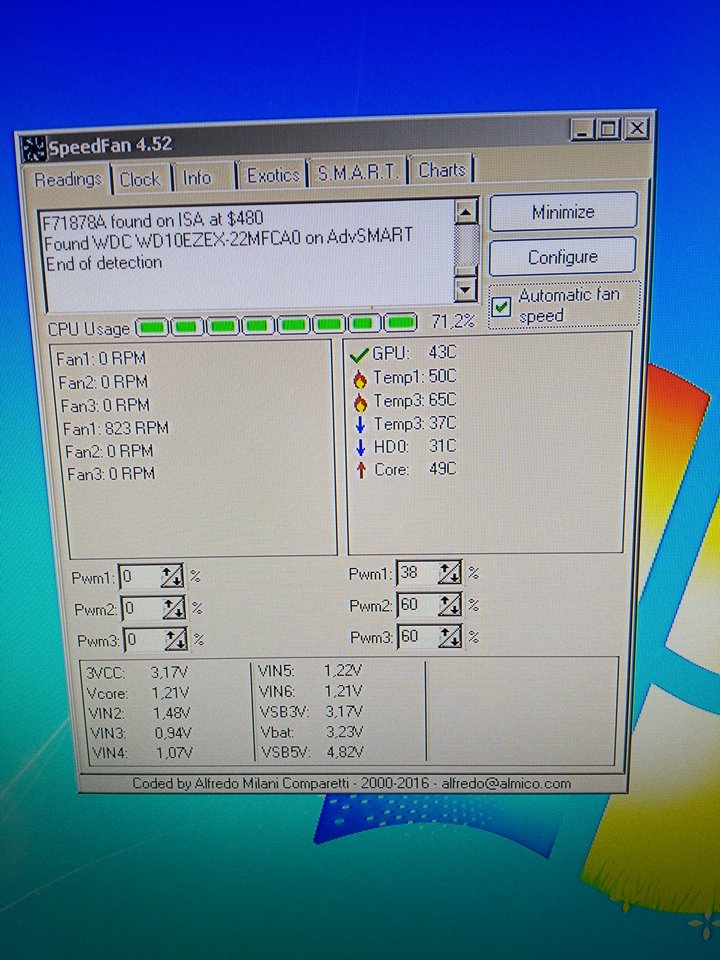Adjust the left Pwm3 spinner arrows
720x960 pixels.
coord(176,640)
